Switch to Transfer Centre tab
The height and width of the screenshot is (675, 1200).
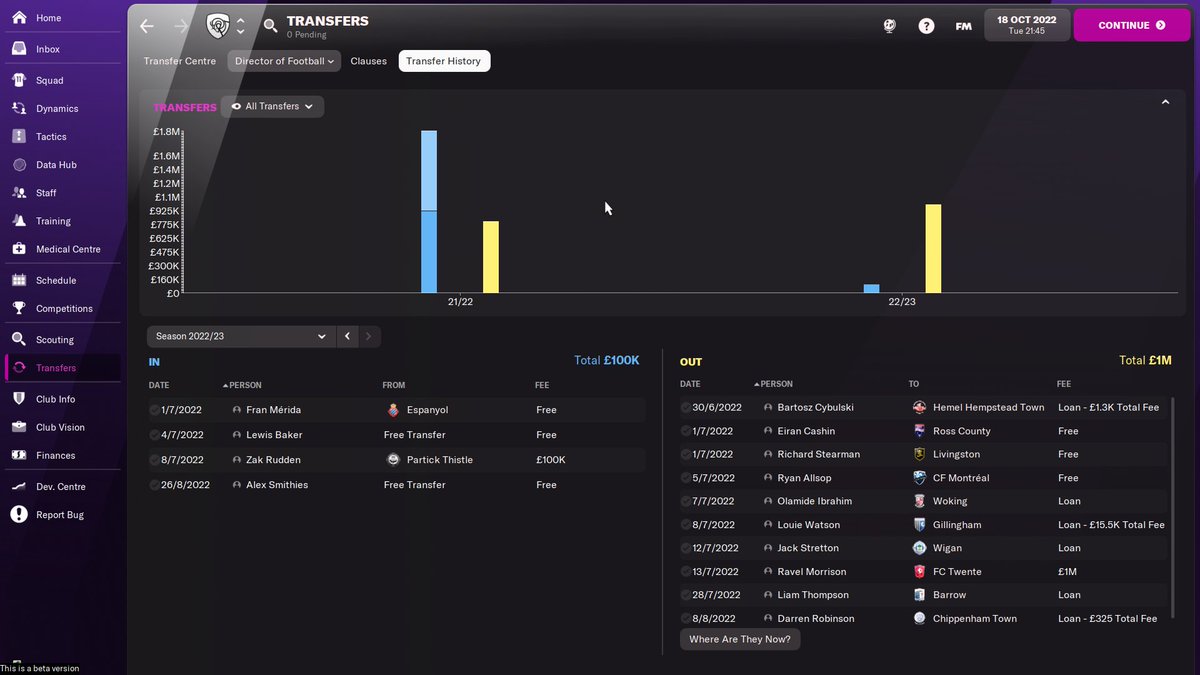click(x=180, y=61)
